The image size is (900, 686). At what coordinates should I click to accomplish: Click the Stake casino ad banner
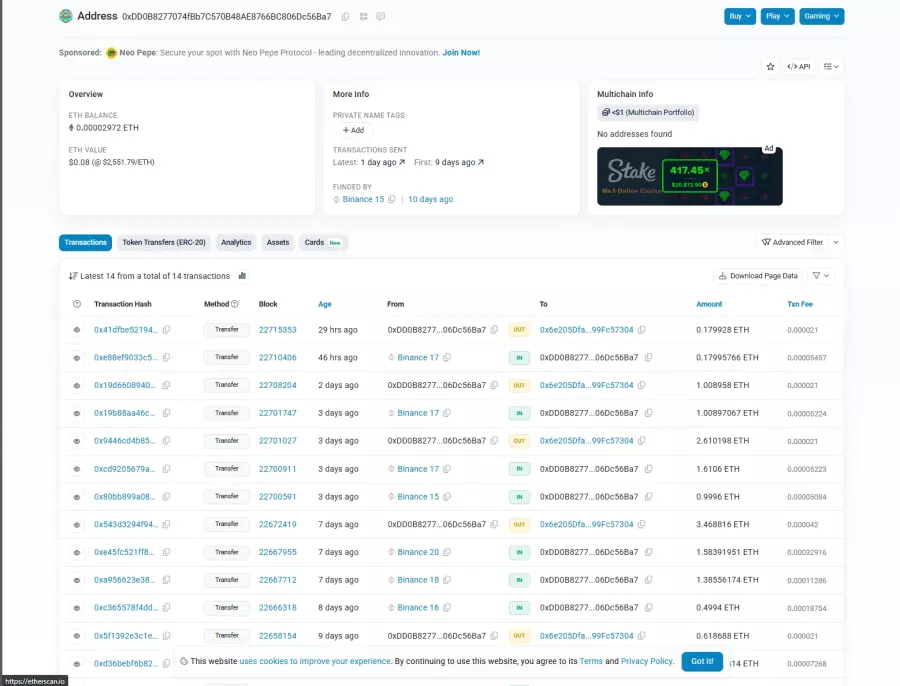[x=689, y=176]
